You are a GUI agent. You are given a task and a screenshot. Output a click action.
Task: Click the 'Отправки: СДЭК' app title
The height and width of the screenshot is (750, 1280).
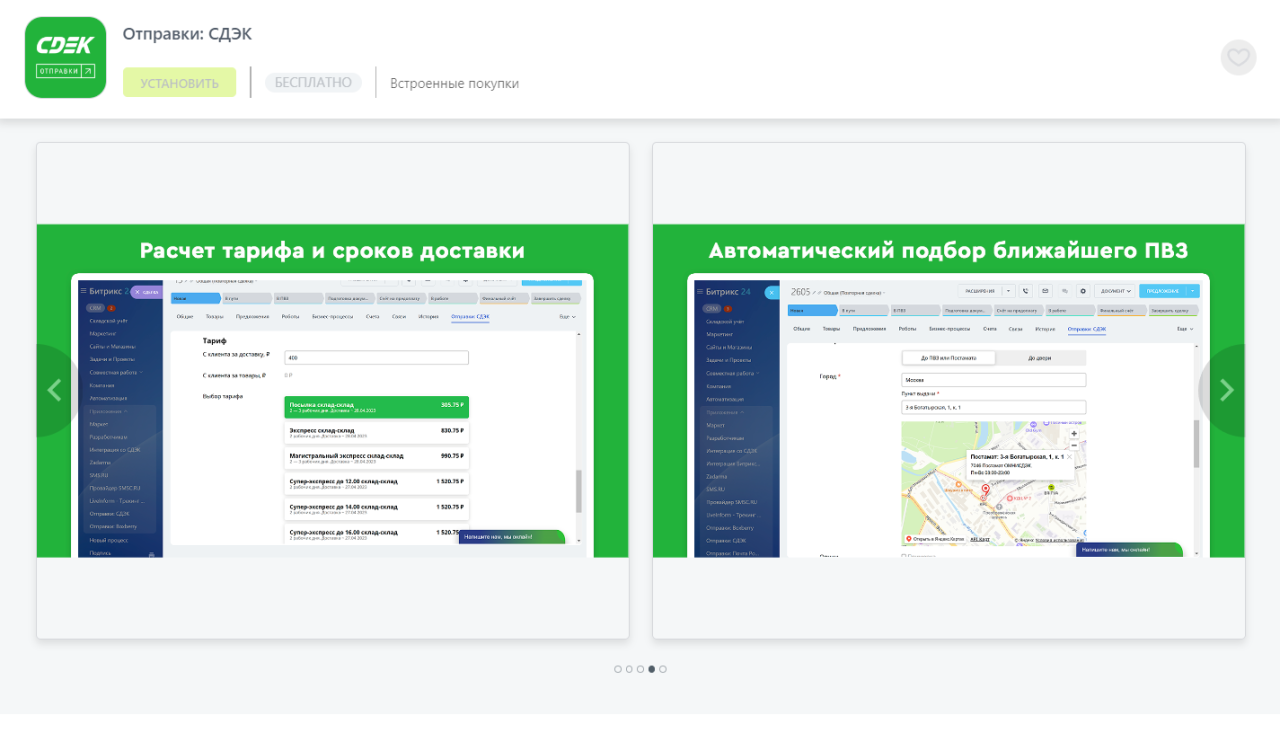pyautogui.click(x=187, y=34)
